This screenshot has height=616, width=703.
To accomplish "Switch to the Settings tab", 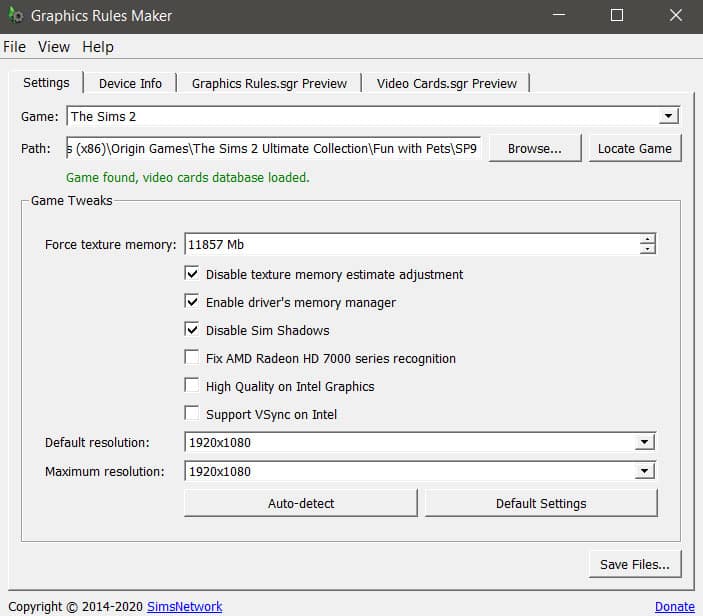I will 46,82.
